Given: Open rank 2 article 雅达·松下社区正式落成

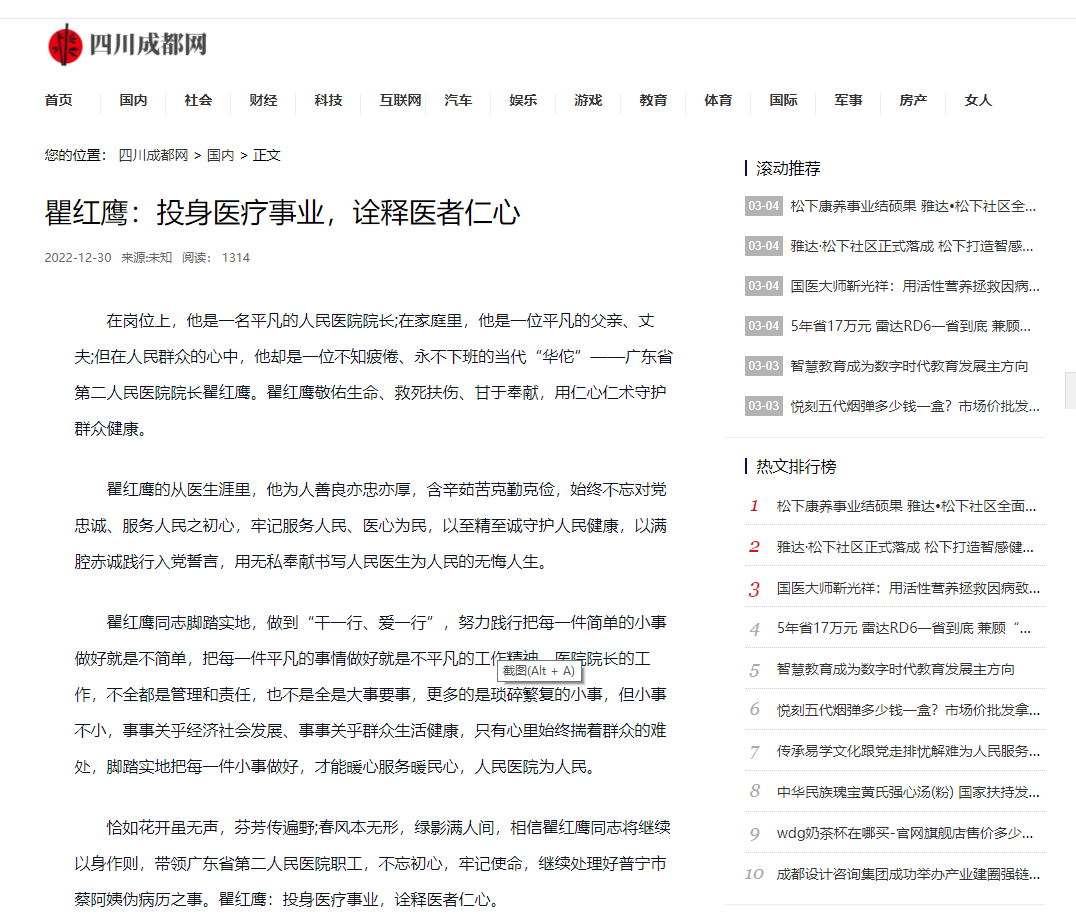Looking at the screenshot, I should (904, 547).
